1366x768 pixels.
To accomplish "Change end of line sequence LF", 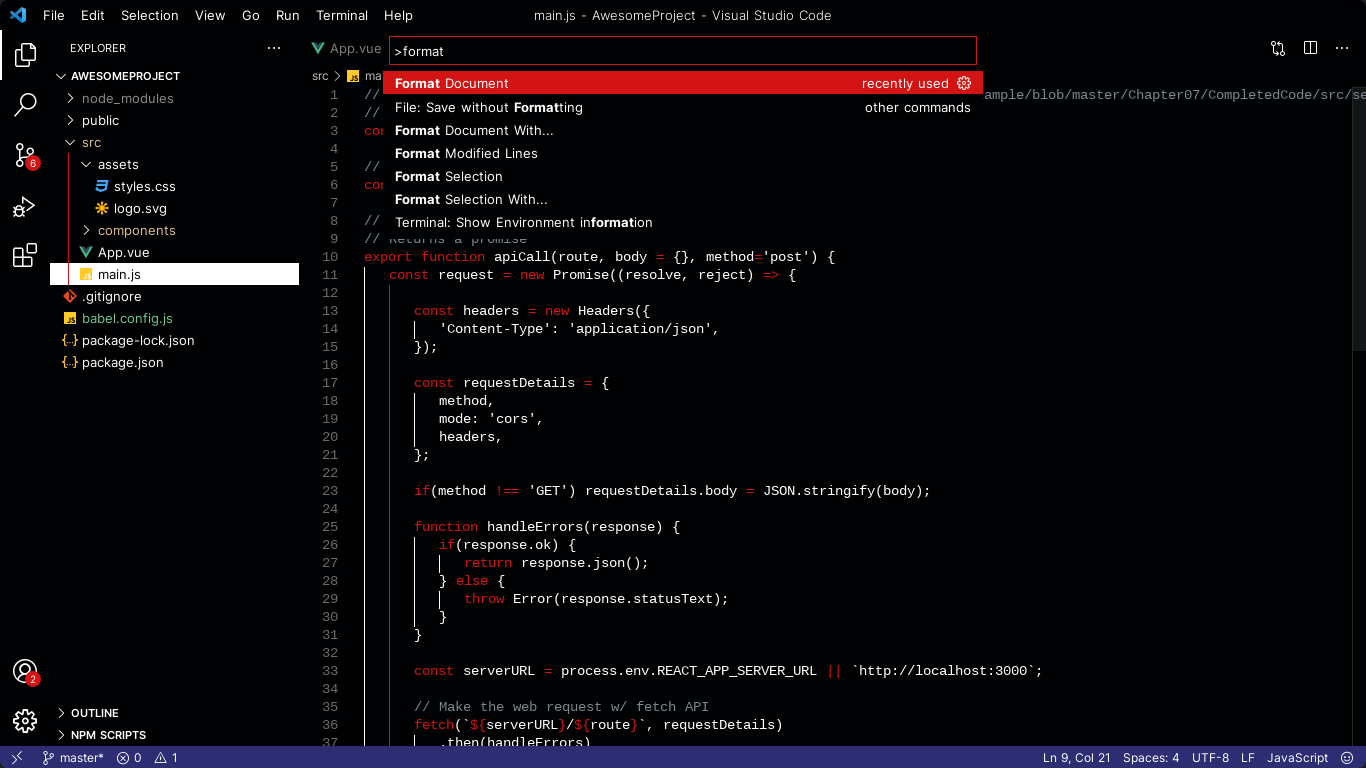I will 1248,758.
